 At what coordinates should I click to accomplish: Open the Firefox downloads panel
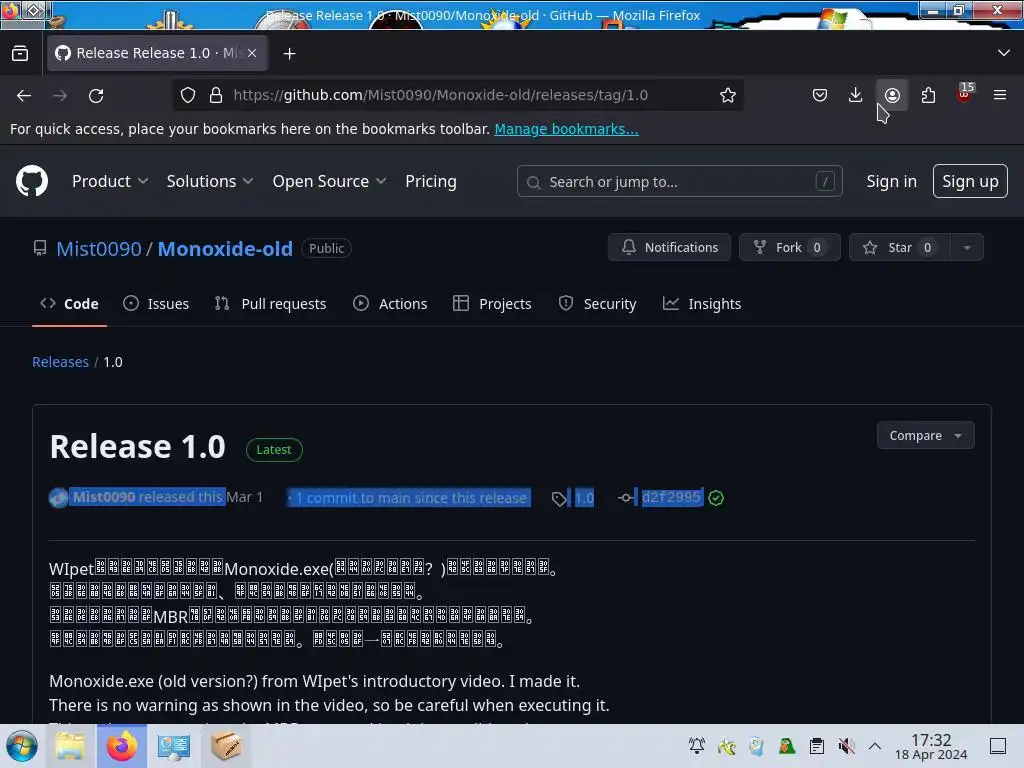pos(856,95)
